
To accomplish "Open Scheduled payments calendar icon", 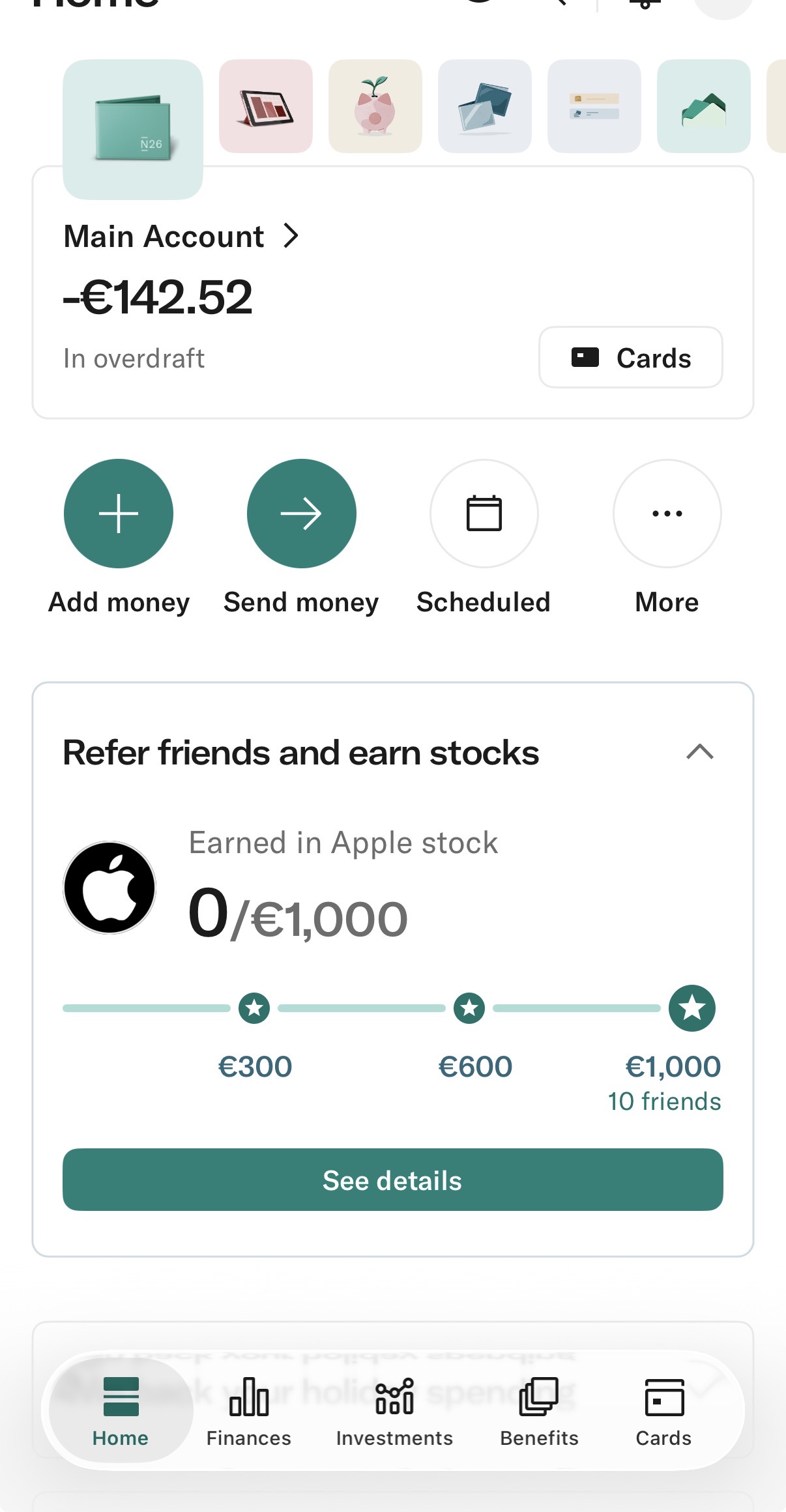I will 484,514.
